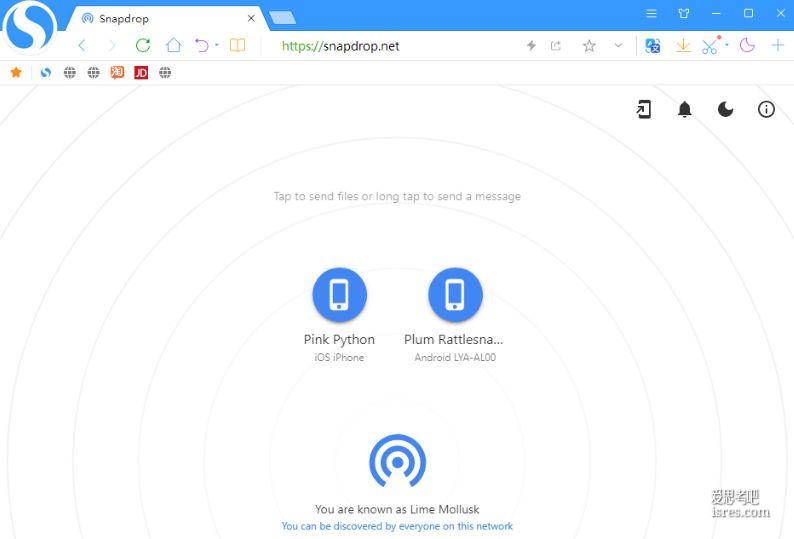Install Snapdrop as an app
Screen dimensions: 794x539
[x=644, y=109]
